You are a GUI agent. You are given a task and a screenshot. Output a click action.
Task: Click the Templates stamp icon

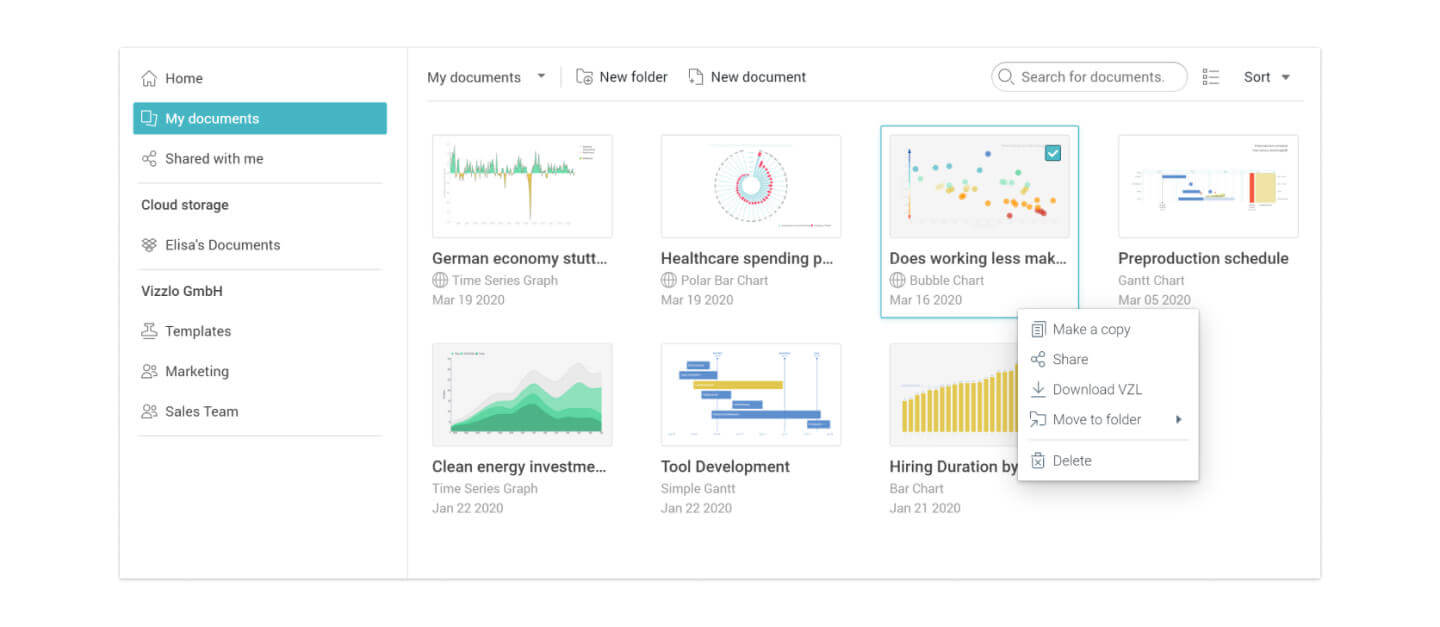click(x=149, y=331)
